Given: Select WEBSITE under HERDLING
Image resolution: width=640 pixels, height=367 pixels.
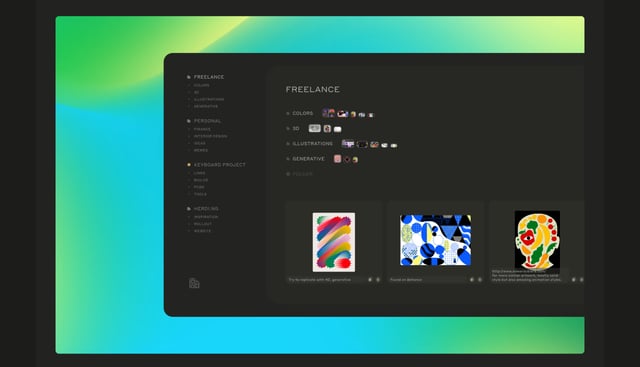Looking at the screenshot, I should click(x=202, y=231).
